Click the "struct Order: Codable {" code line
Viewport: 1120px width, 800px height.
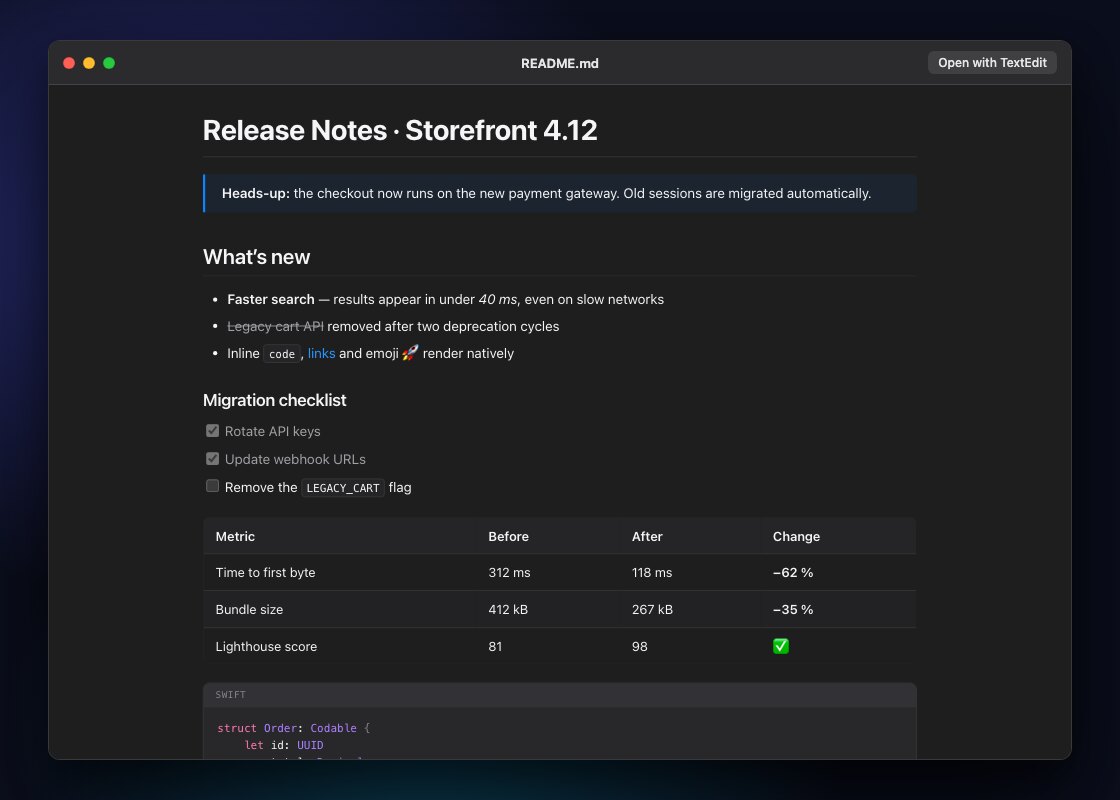pos(294,729)
